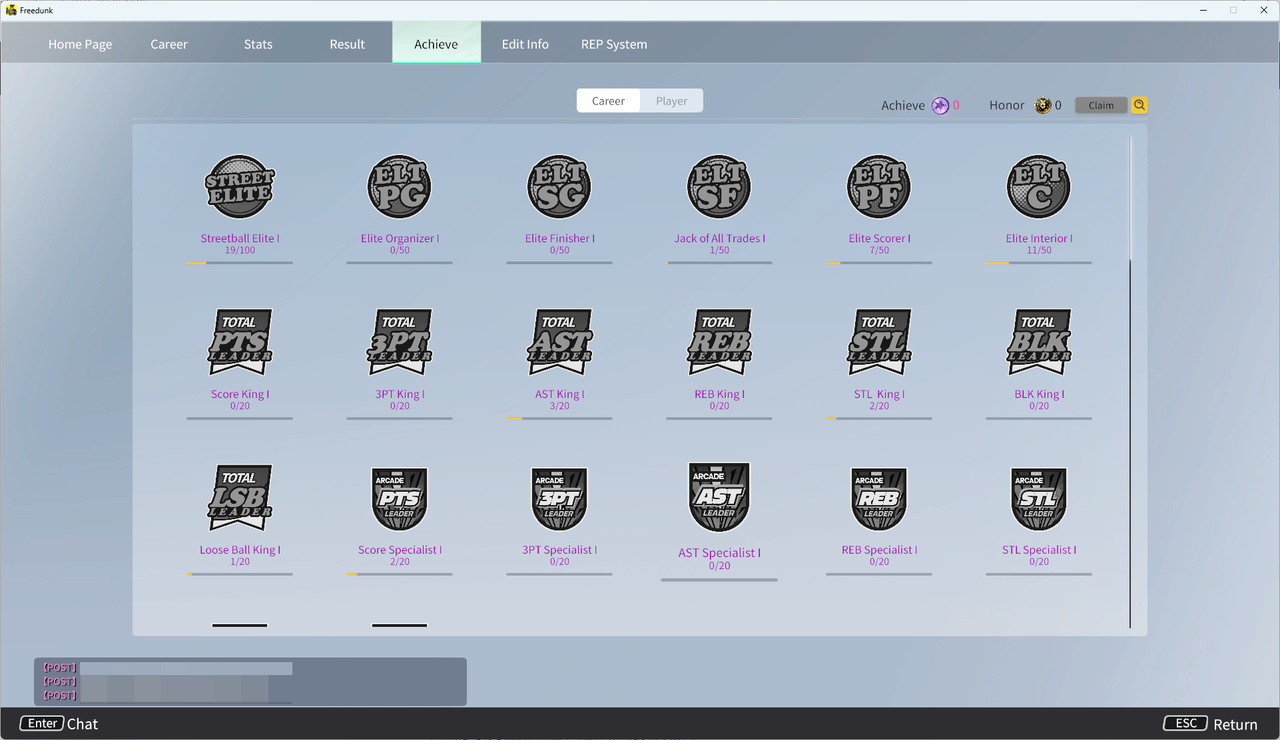Screen dimensions: 1280x740
Task: Click the Claim button
Action: [x=1101, y=105]
